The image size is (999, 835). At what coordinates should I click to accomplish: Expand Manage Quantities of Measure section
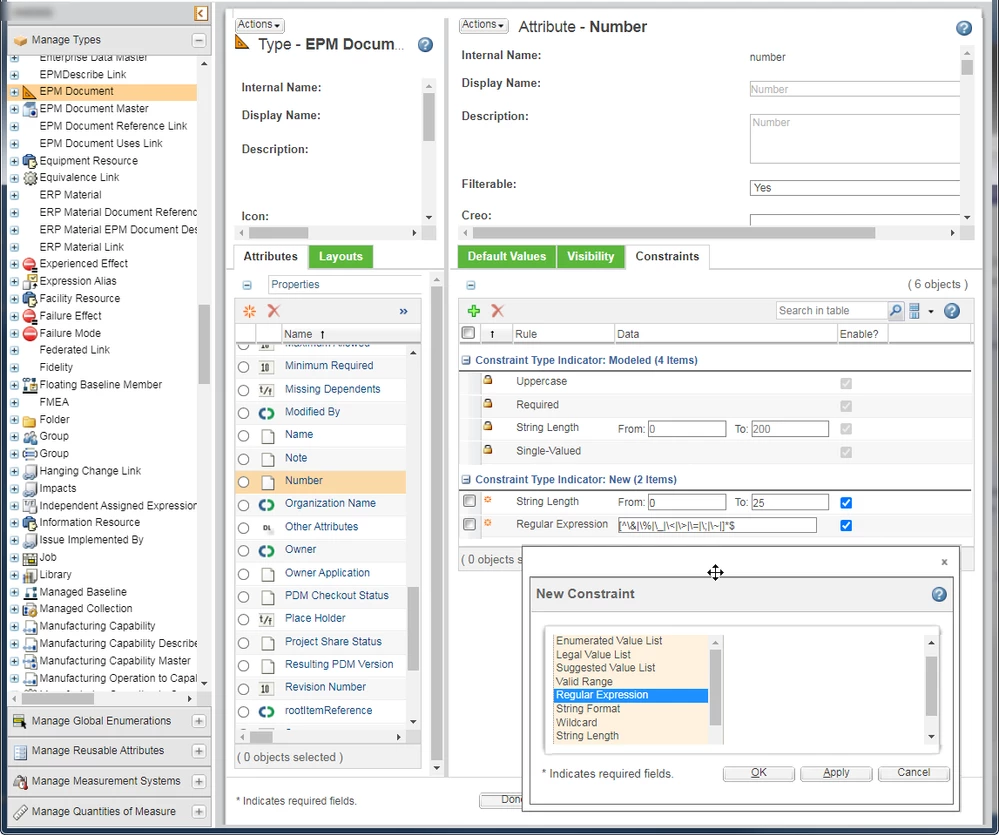click(199, 812)
